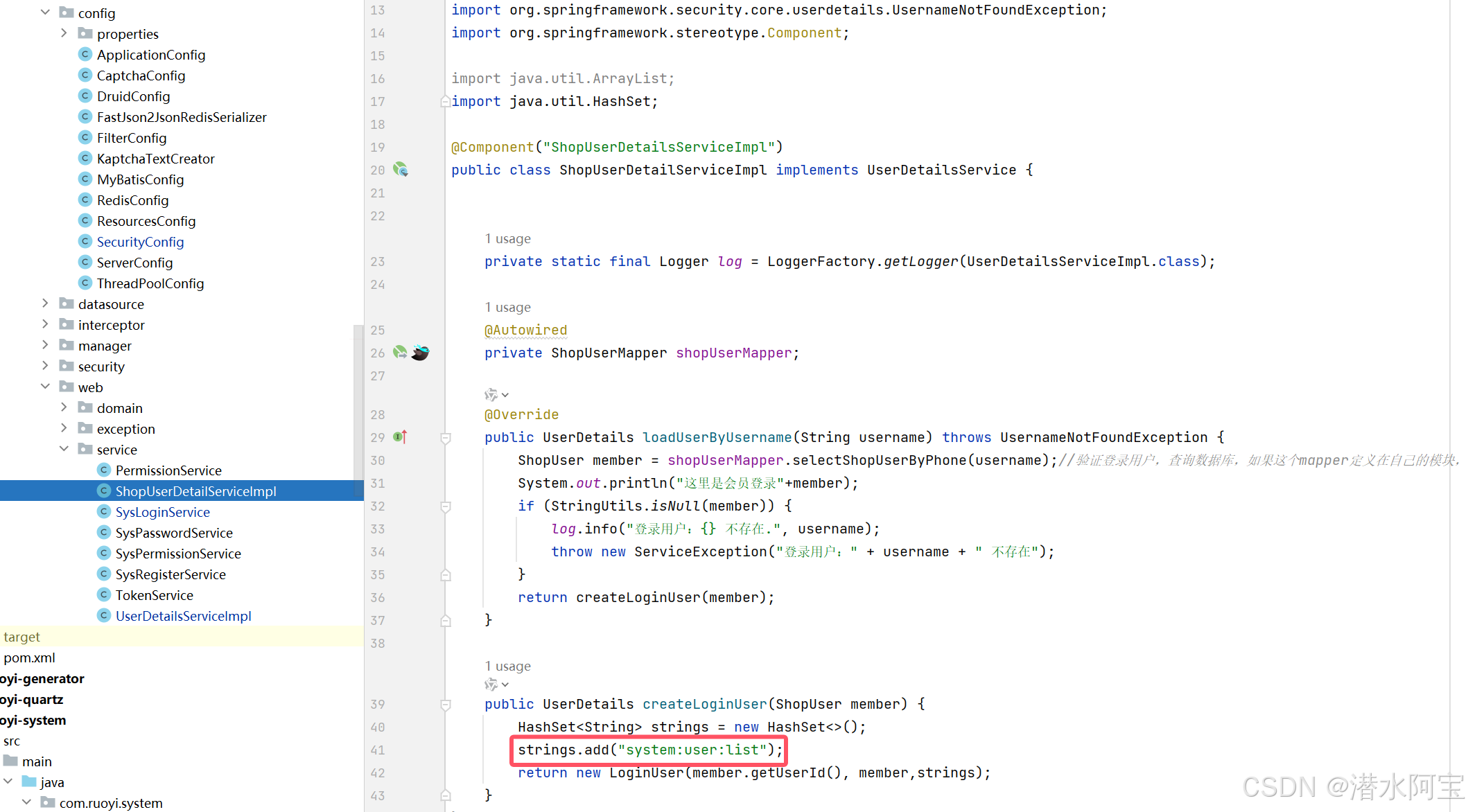Expand the security folder in project tree
This screenshot has height=812, width=1468.
45,366
